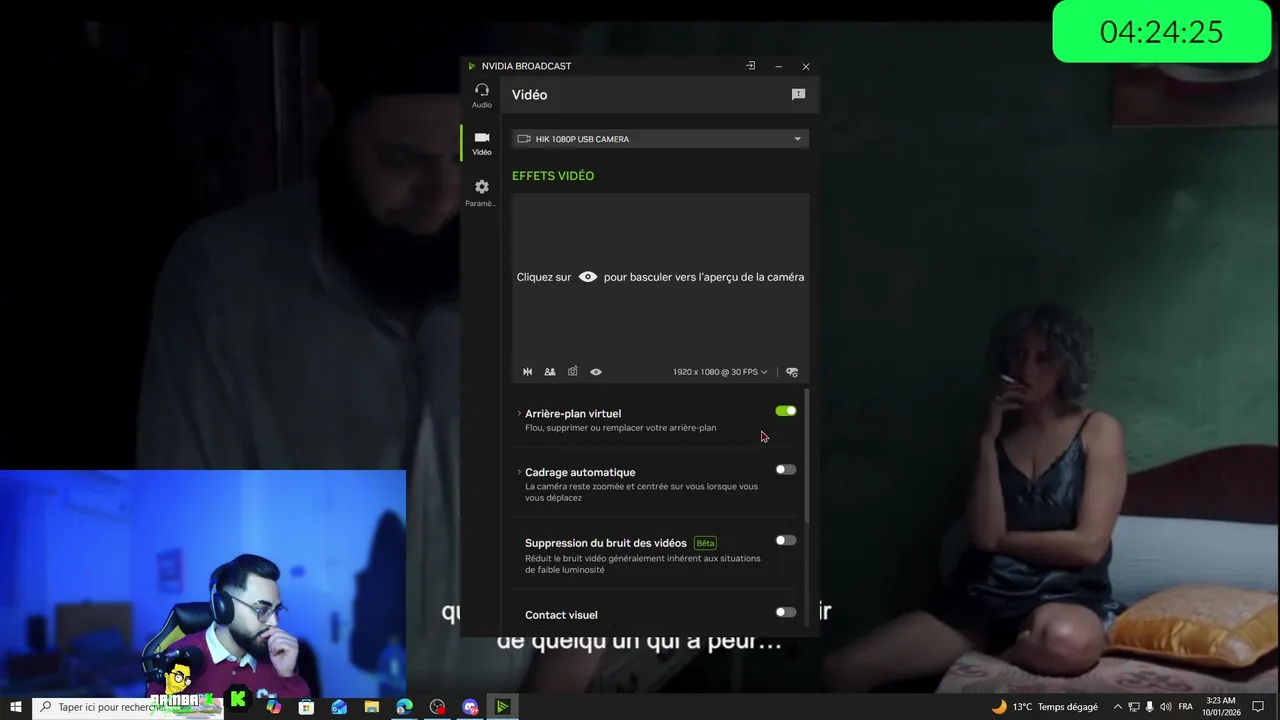The height and width of the screenshot is (720, 1280).
Task: Click the FRA language indicator
Action: coord(1185,707)
